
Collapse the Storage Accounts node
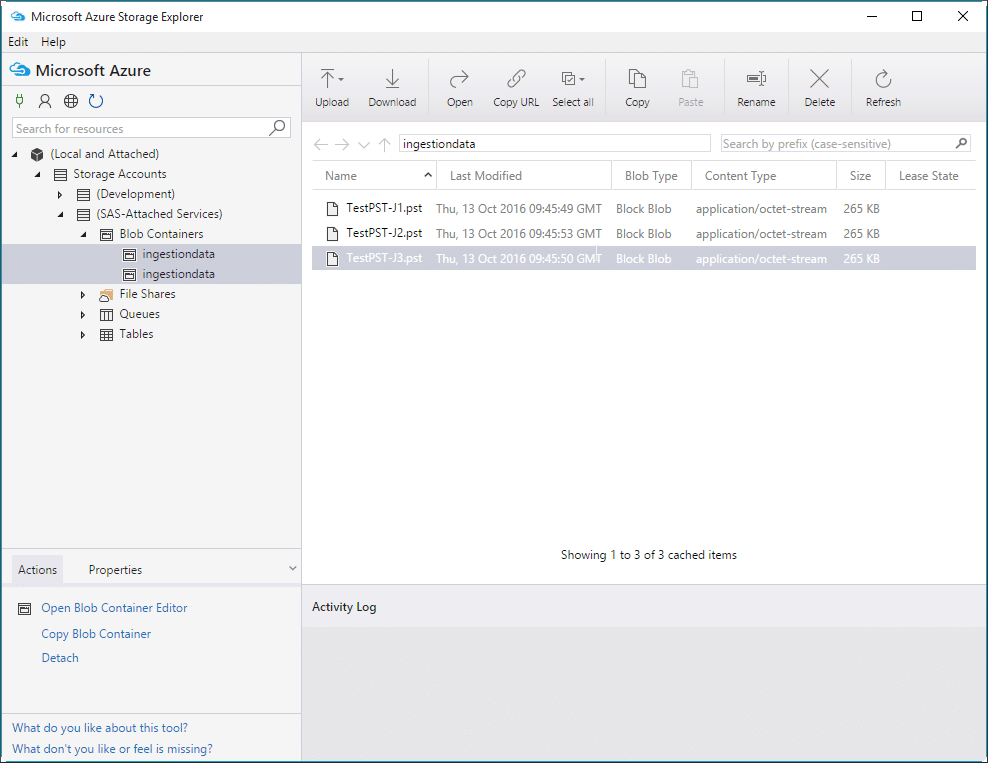tap(38, 174)
